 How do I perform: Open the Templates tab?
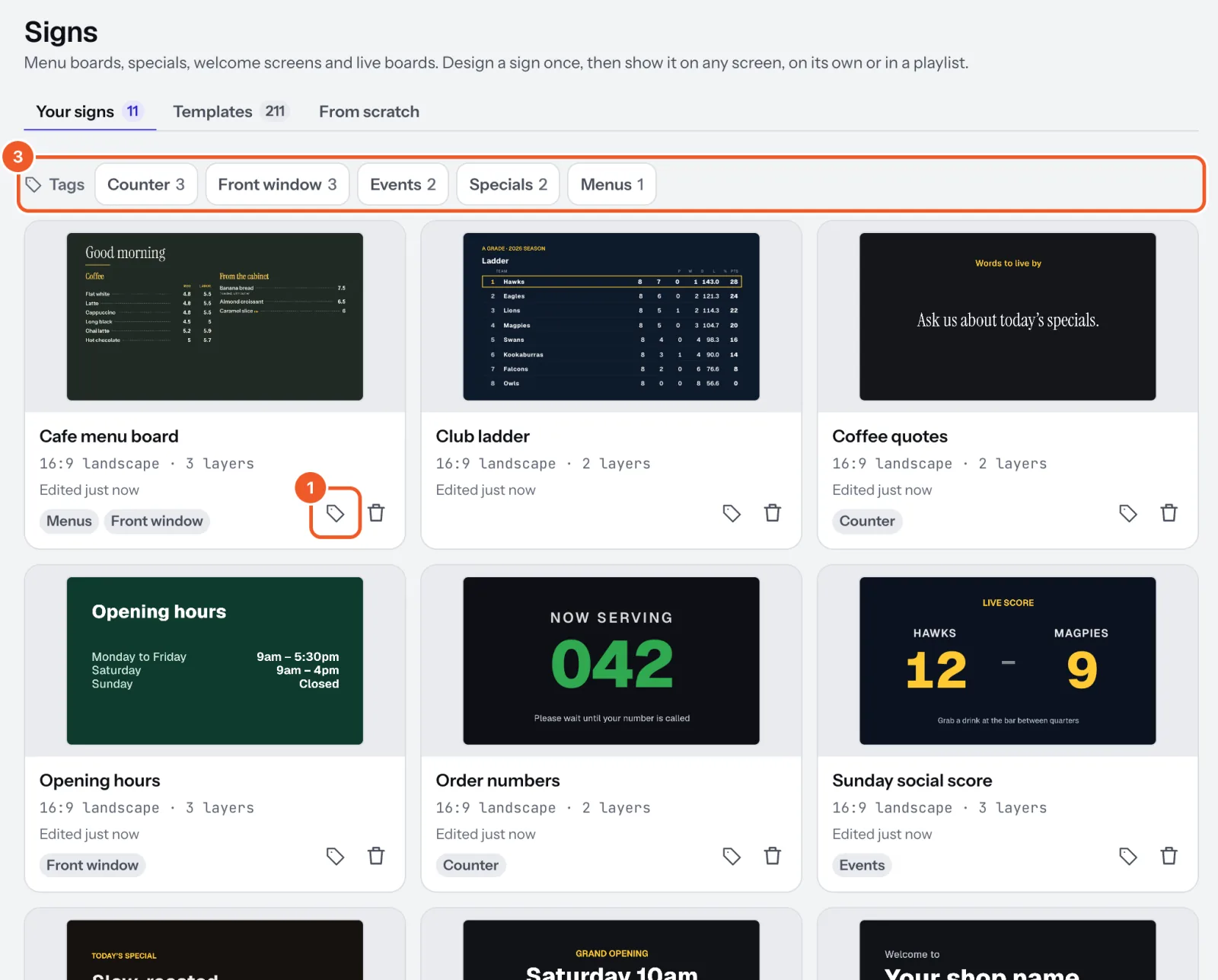tap(231, 112)
